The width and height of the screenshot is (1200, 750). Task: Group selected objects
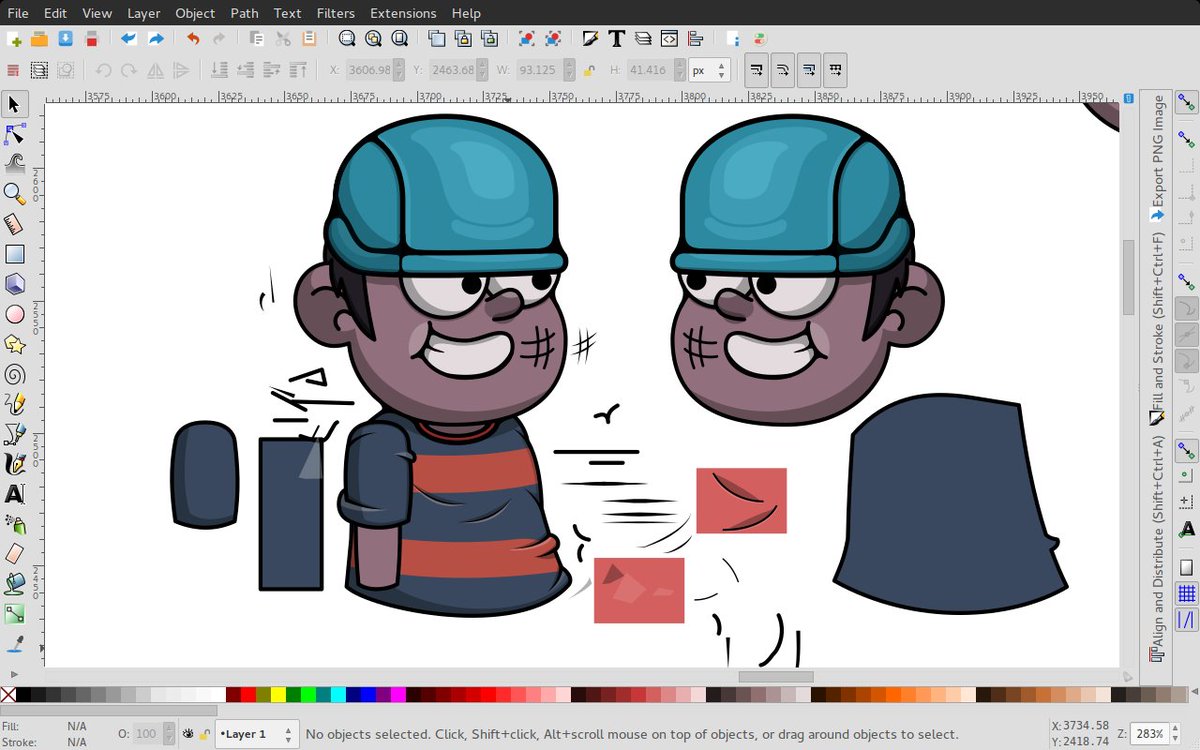(526, 39)
